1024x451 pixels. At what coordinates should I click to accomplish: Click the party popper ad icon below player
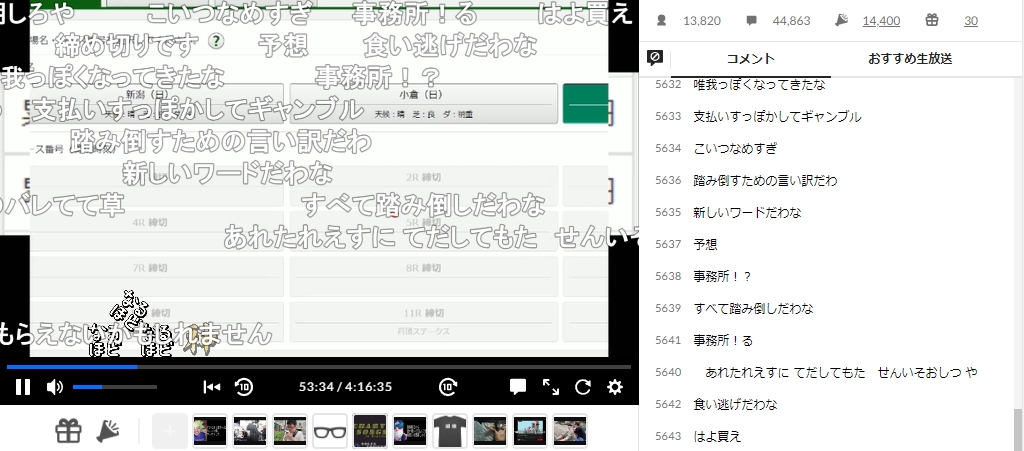[107, 431]
